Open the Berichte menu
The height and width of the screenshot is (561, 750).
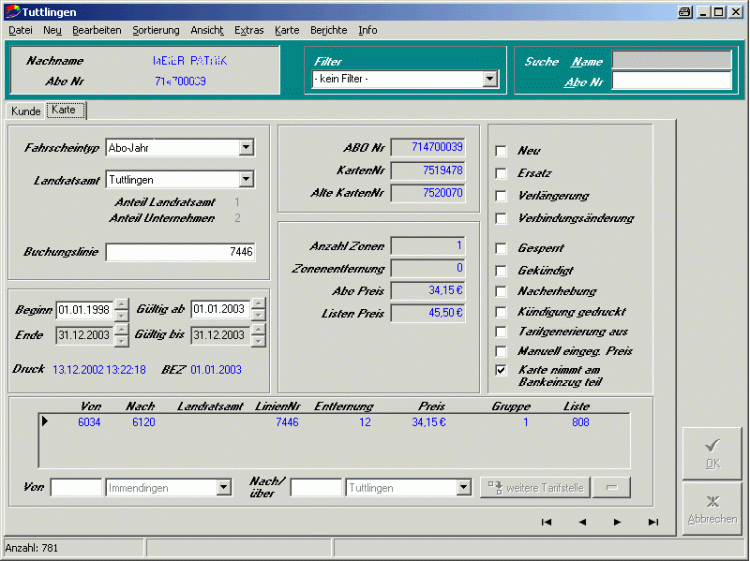[x=329, y=30]
